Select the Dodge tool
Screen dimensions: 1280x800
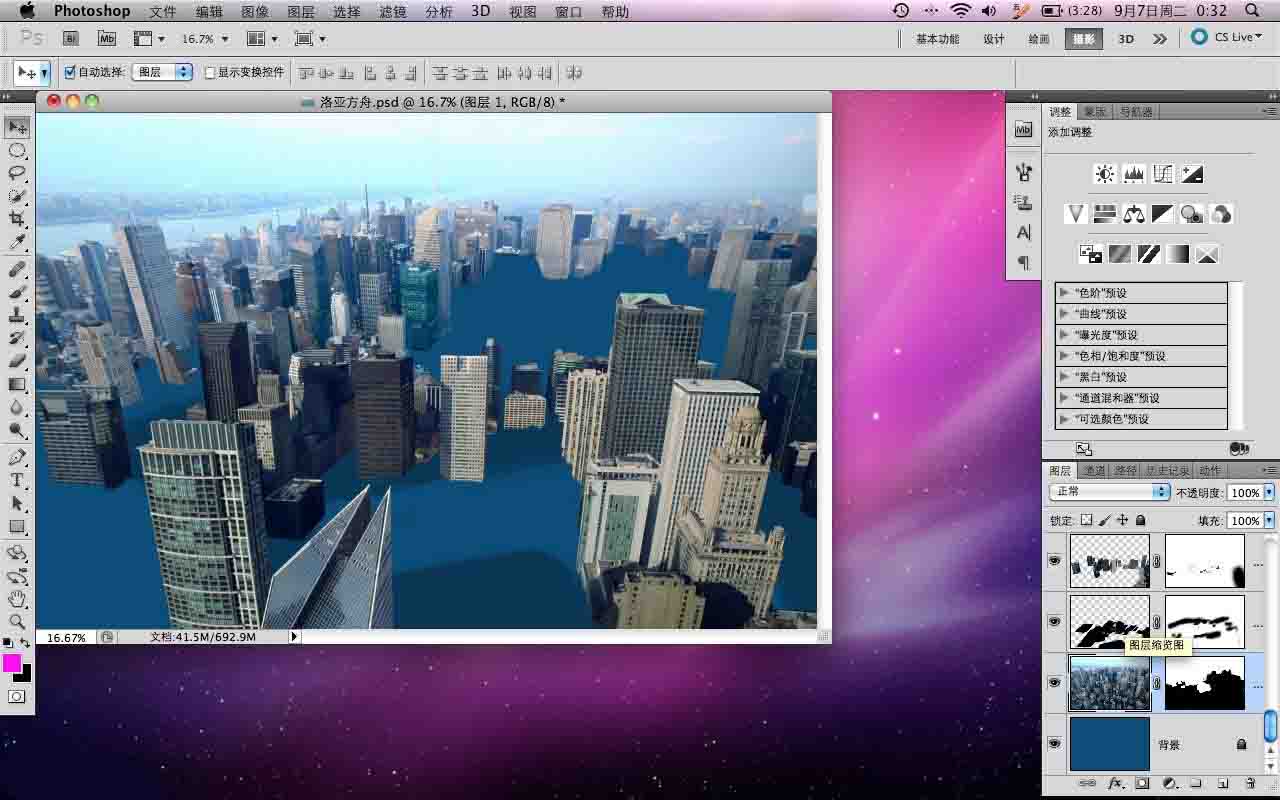[17, 430]
